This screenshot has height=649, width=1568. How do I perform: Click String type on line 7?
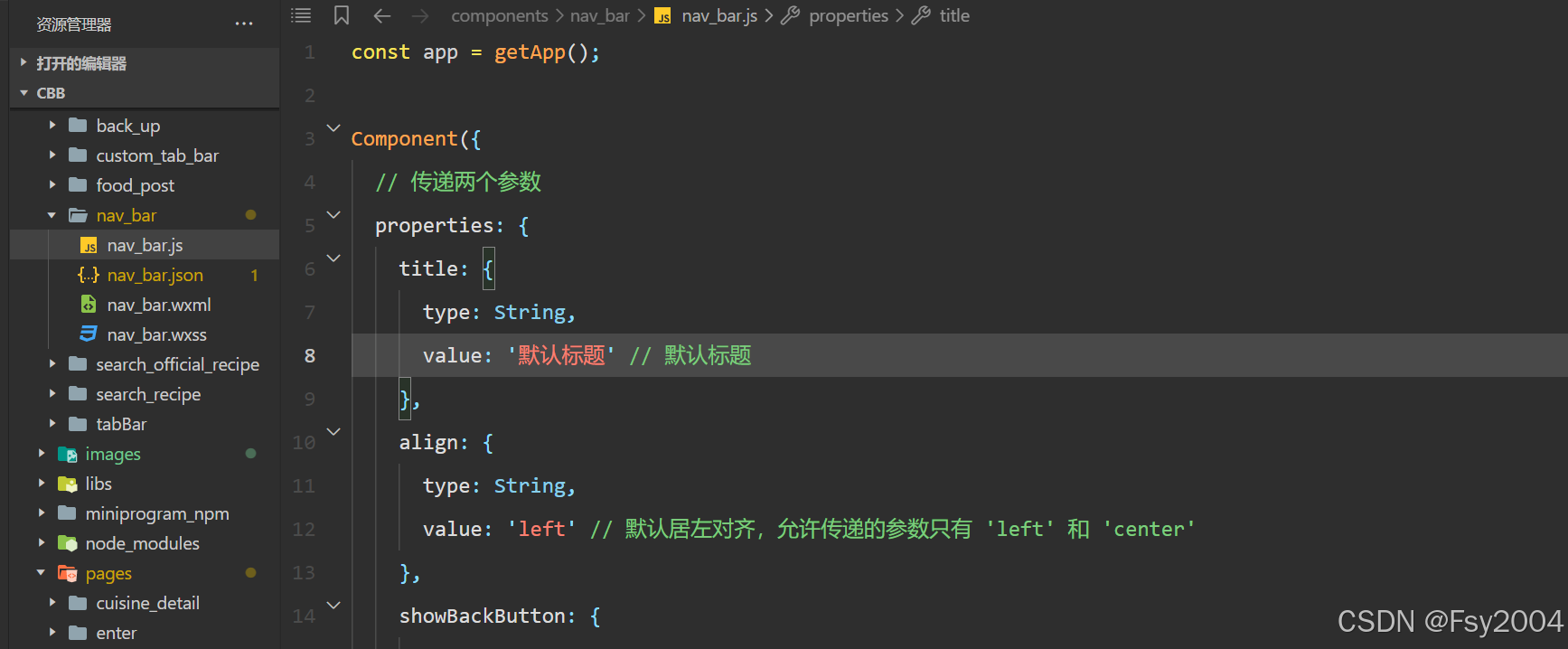530,312
